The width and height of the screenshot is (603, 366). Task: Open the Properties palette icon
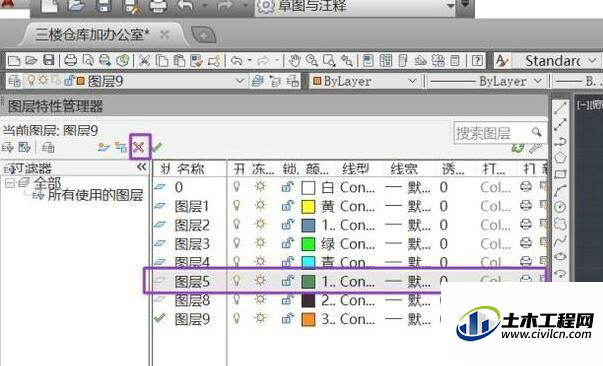[368, 60]
